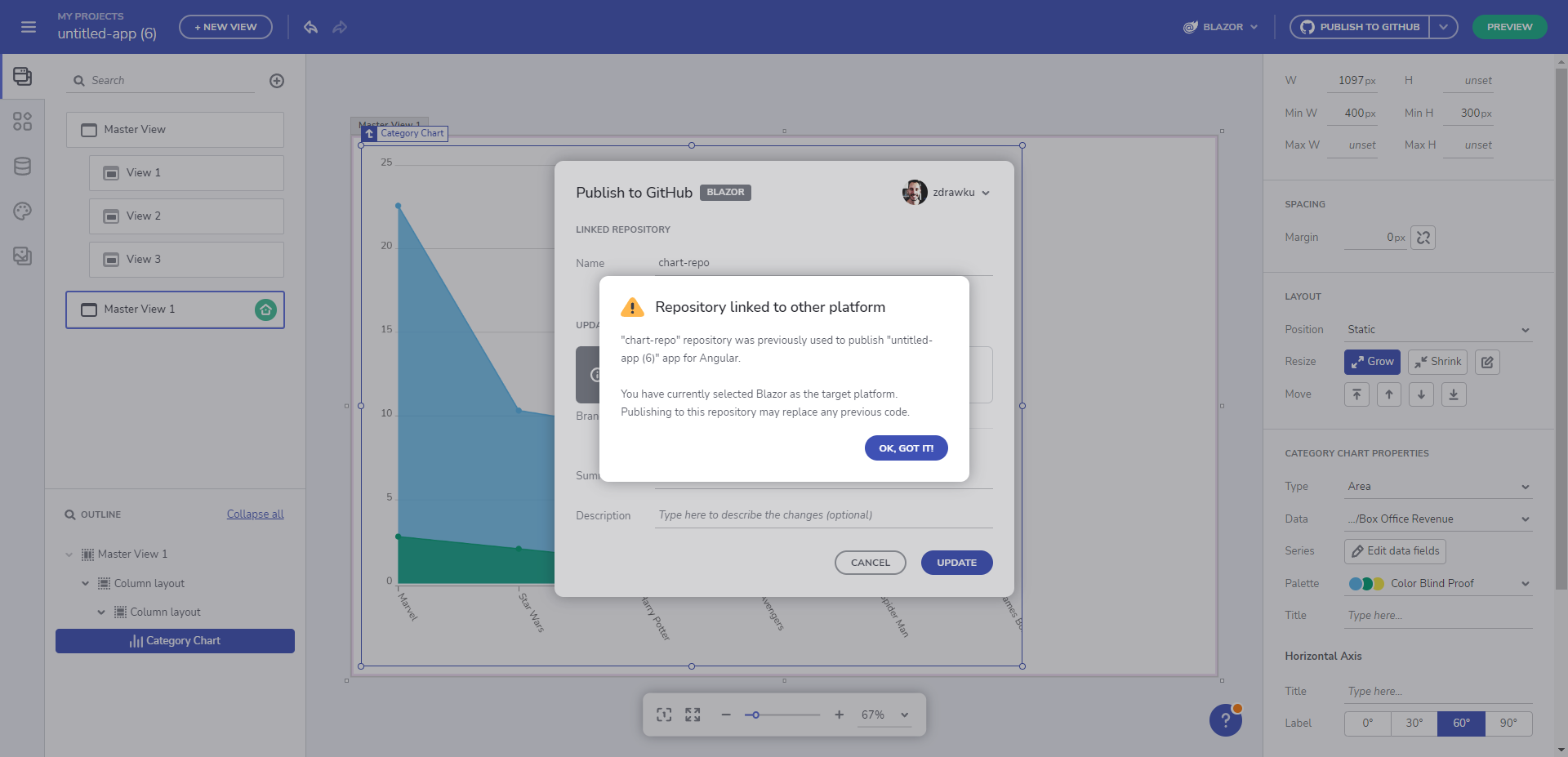
Task: Click the Collapse all link
Action: pyautogui.click(x=255, y=514)
